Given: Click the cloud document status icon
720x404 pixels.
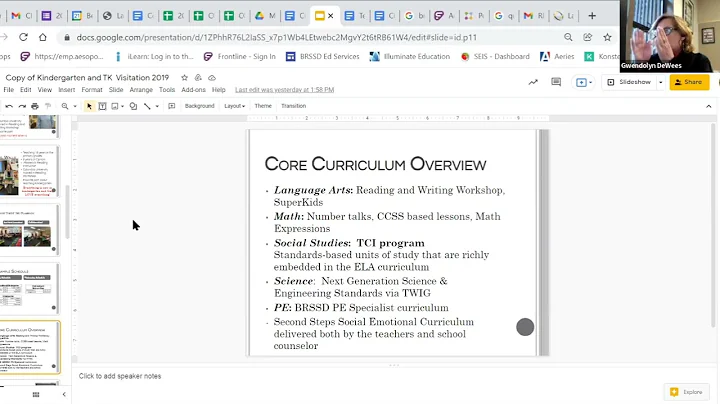Looking at the screenshot, I should click(x=212, y=78).
